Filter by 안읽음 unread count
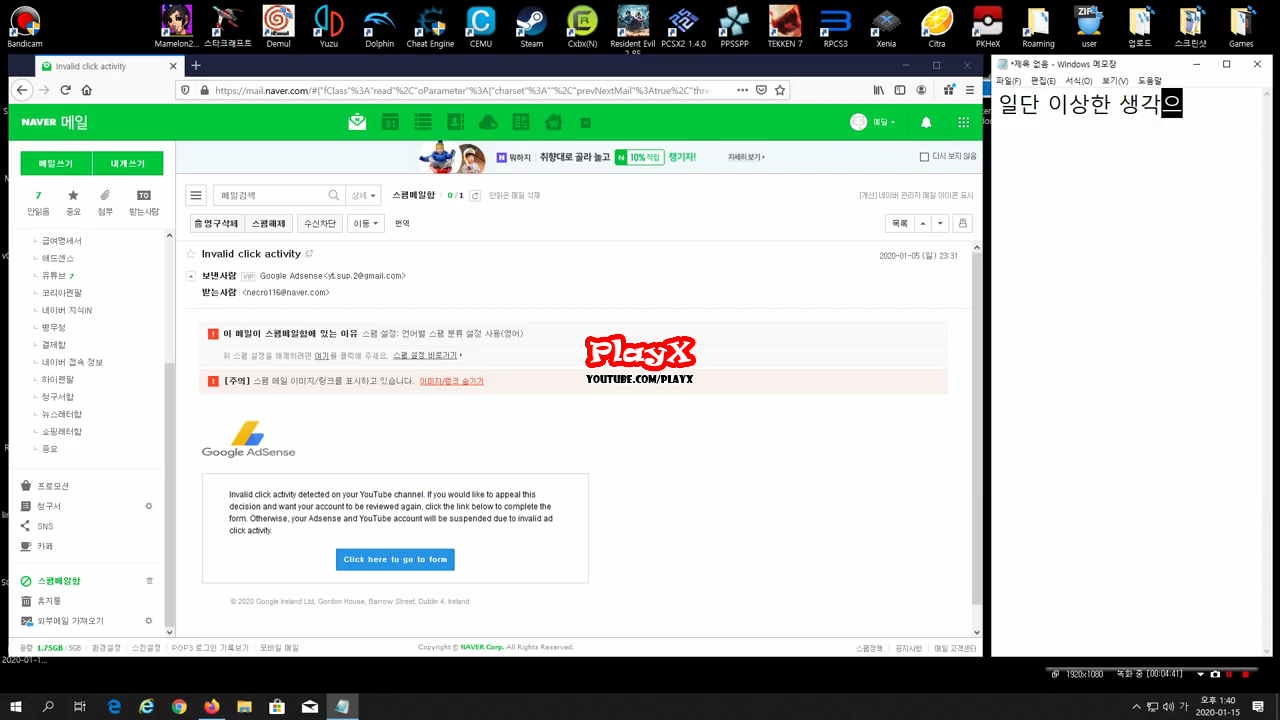The height and width of the screenshot is (720, 1280). tap(38, 202)
